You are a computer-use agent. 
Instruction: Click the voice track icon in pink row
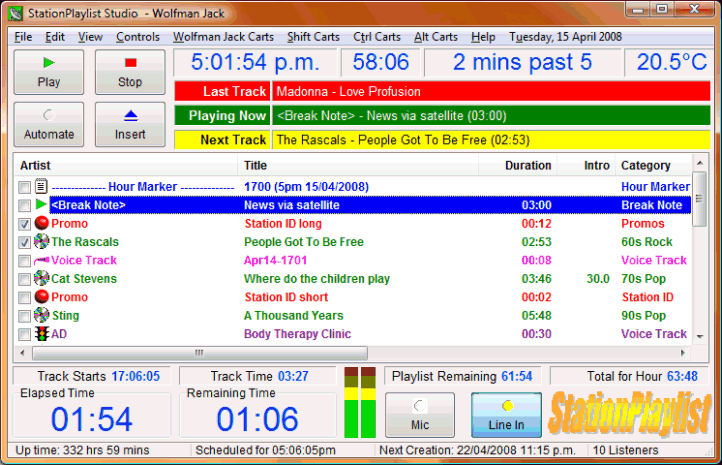coord(41,260)
